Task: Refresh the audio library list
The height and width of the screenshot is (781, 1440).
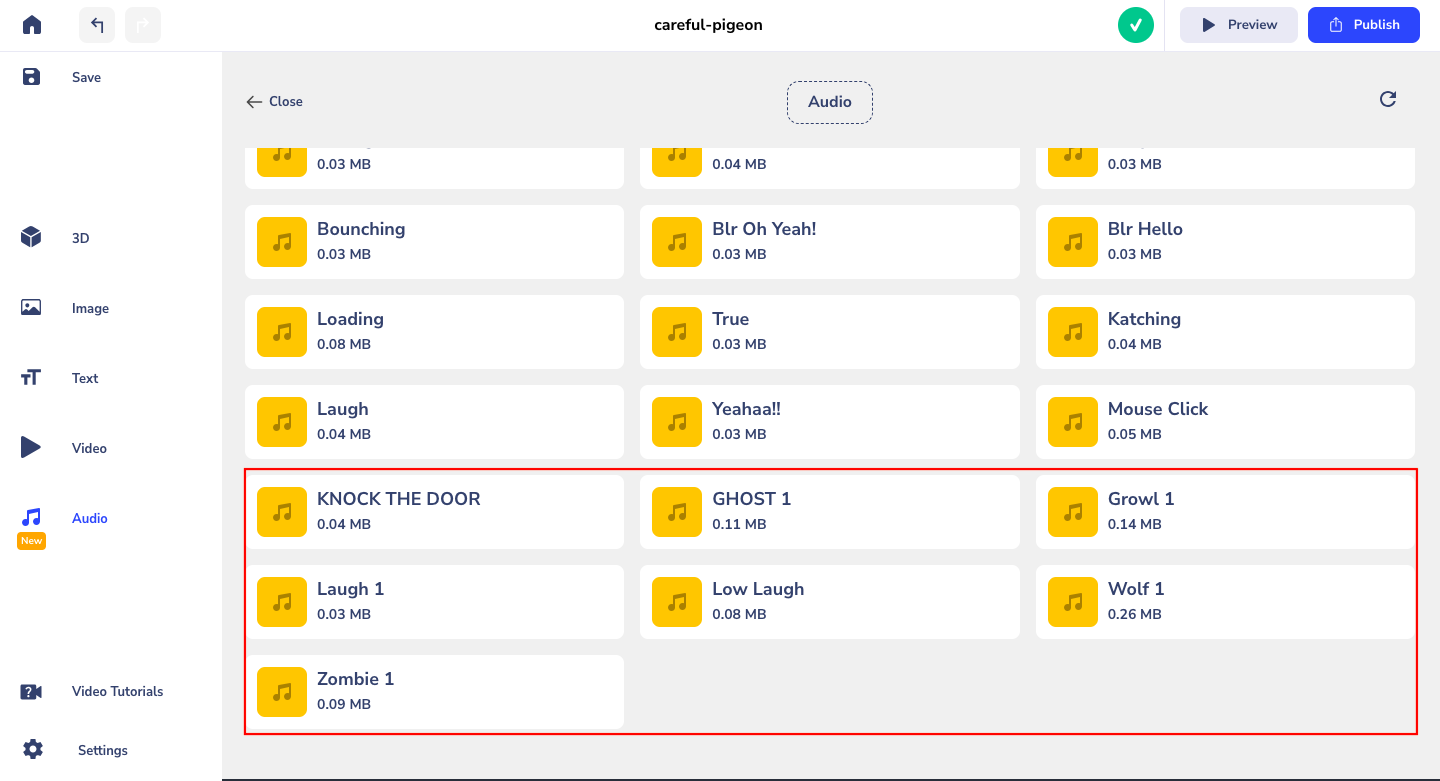Action: (x=1388, y=99)
